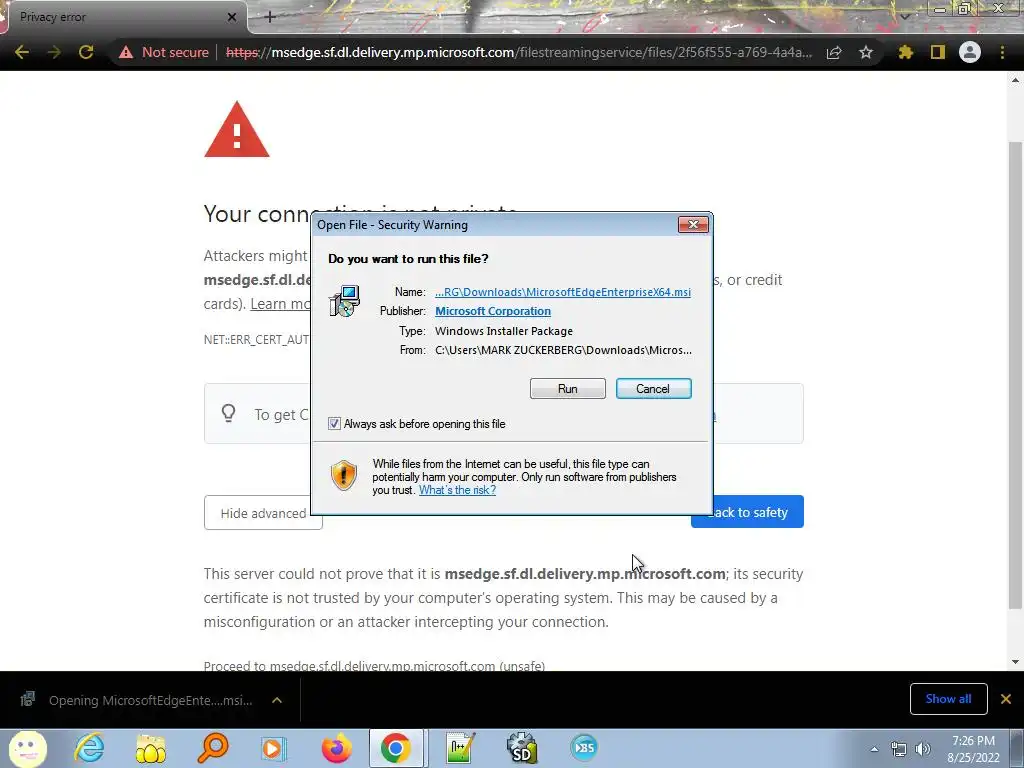
Task: Click the network tray icon
Action: coord(899,749)
